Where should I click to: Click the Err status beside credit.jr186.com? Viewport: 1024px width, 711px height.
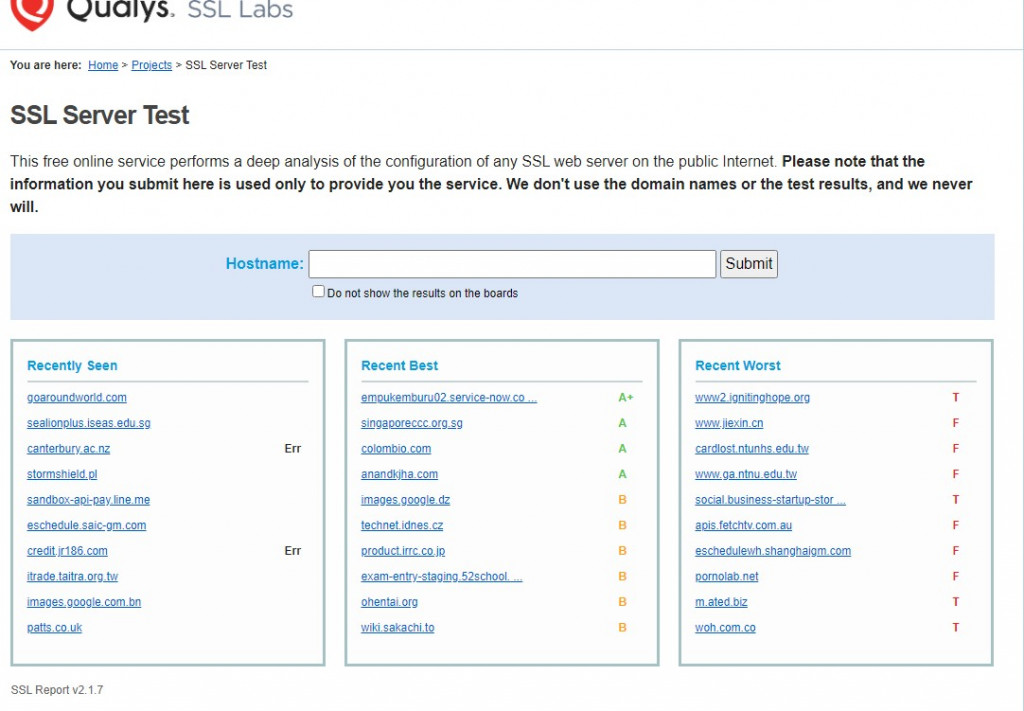tap(293, 550)
